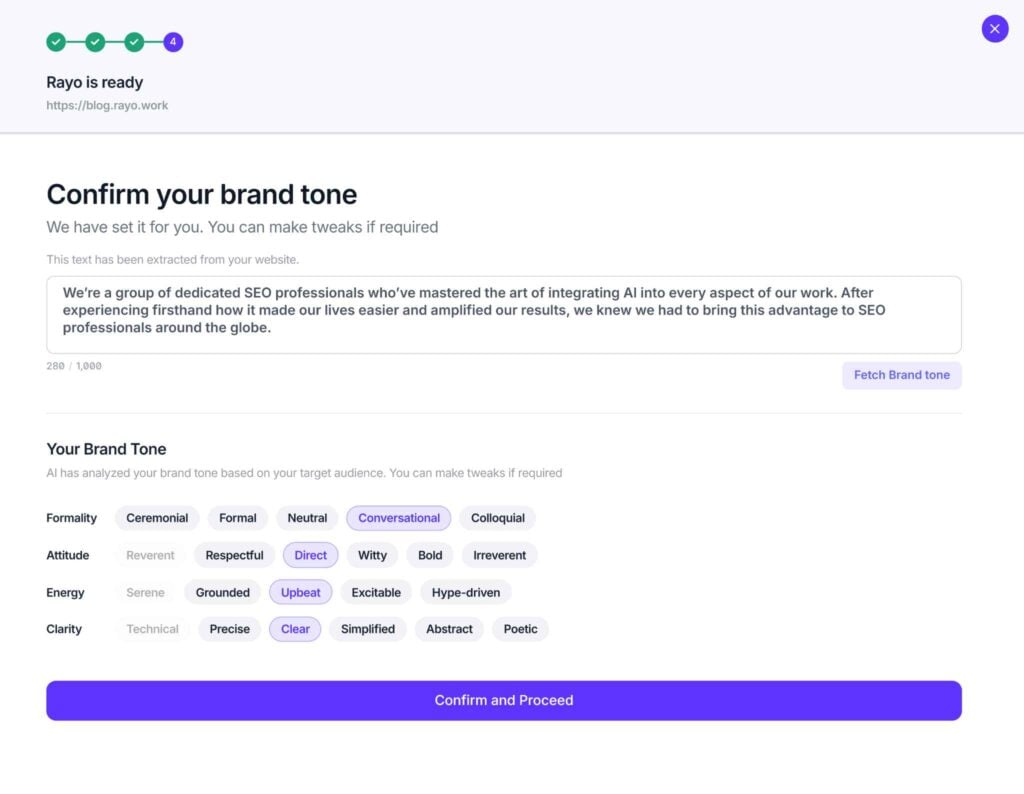The width and height of the screenshot is (1024, 794).
Task: Click the second completed step checkmark
Action: (95, 42)
